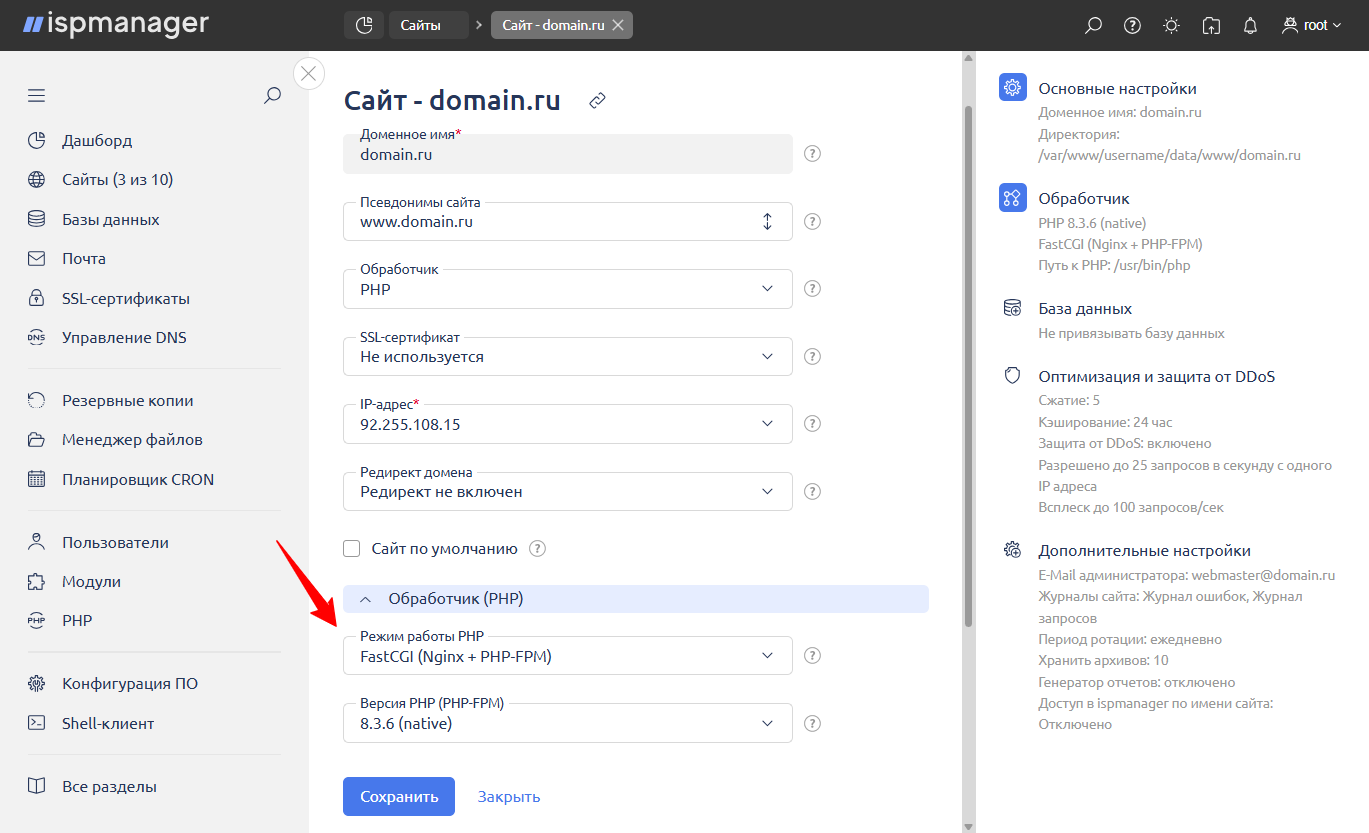Open notifications bell
The height and width of the screenshot is (833, 1369).
(1250, 26)
